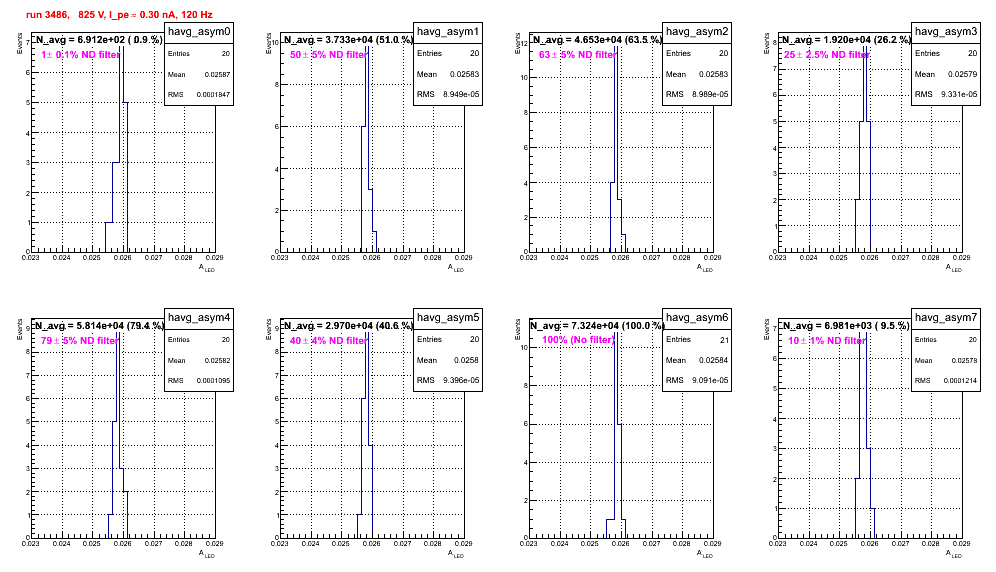996x572 pixels.
Task: Click the A_LED axis title under havg_asym7
Action: click(954, 554)
